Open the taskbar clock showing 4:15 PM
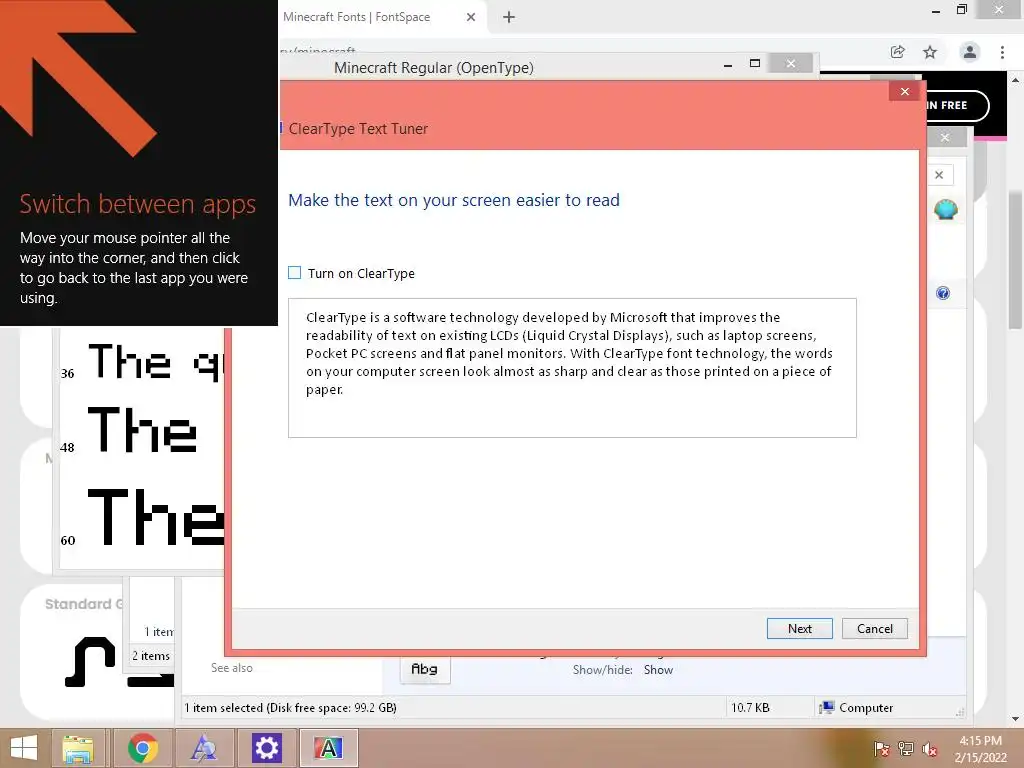This screenshot has height=768, width=1024. 980,749
